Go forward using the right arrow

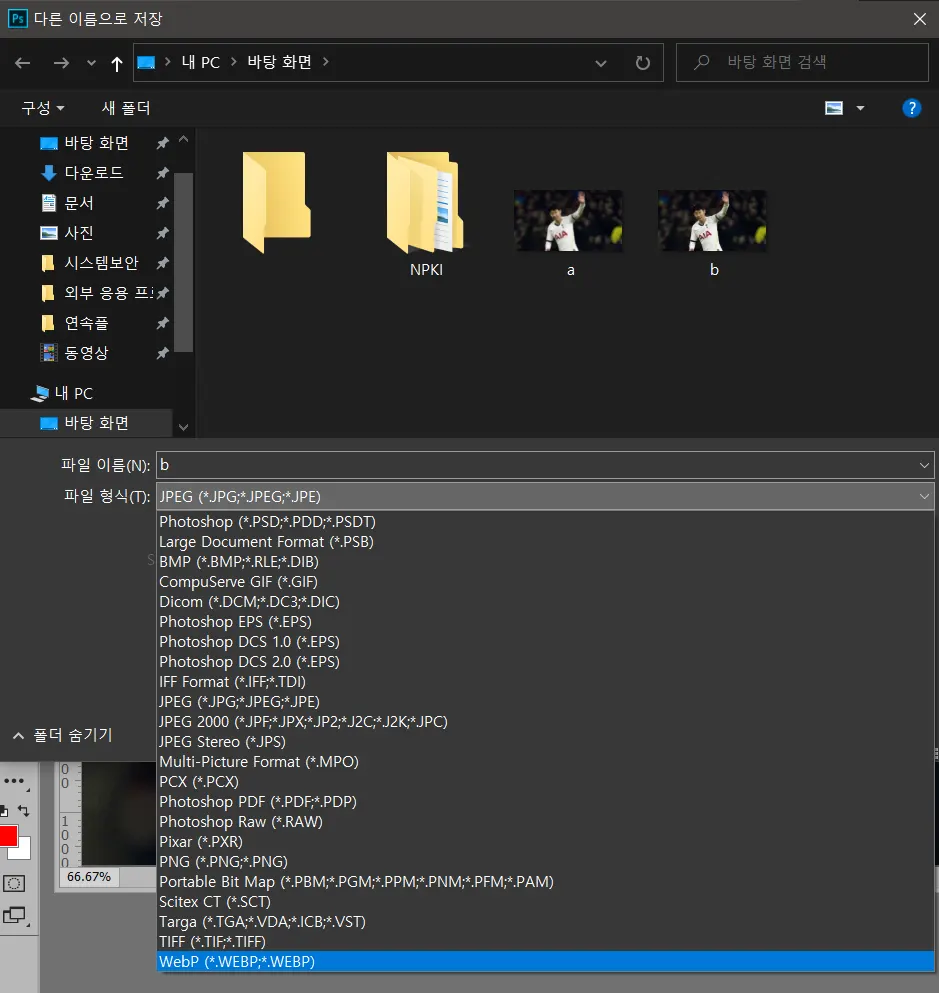tap(61, 63)
